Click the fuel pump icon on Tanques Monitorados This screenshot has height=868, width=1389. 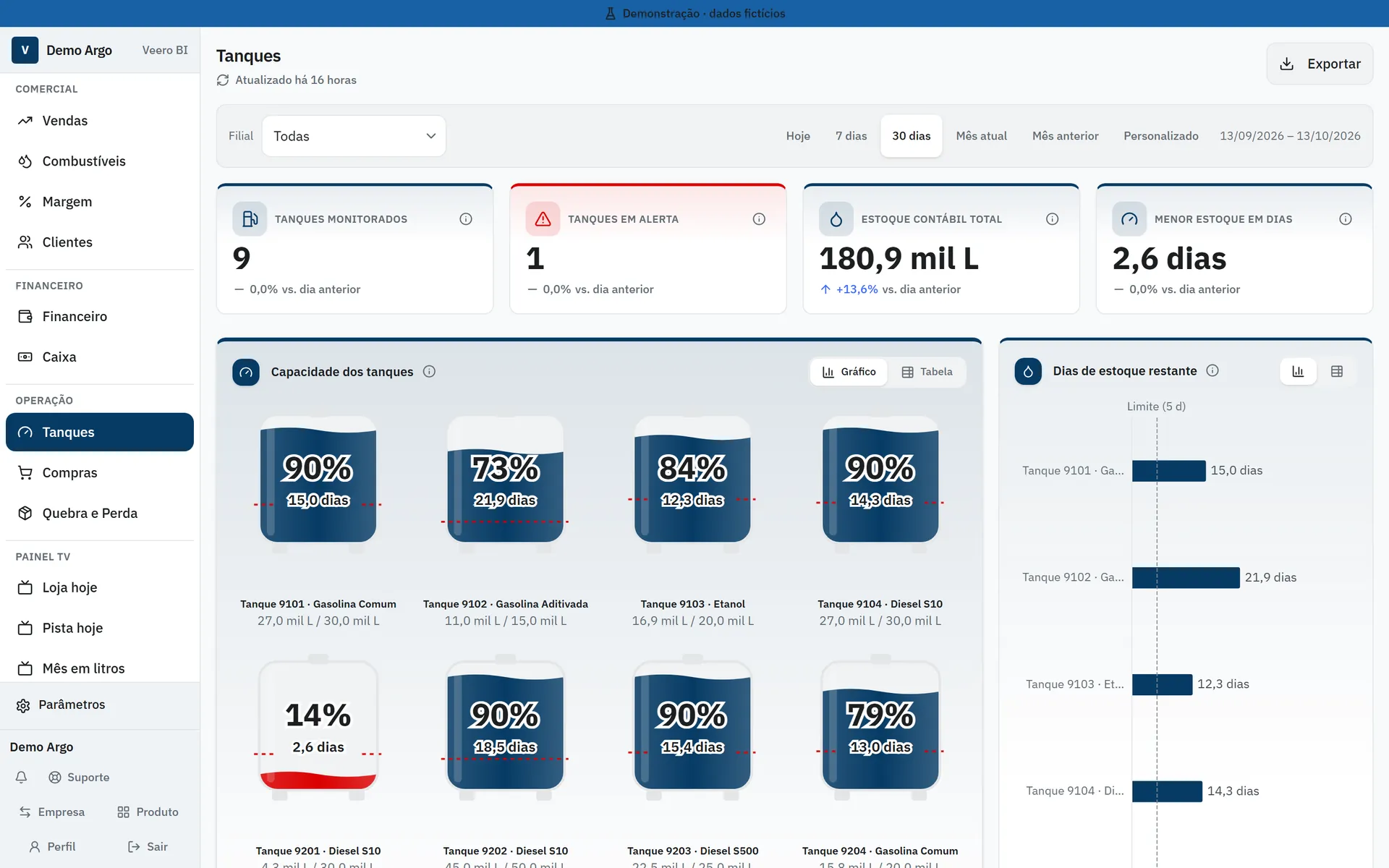pyautogui.click(x=250, y=219)
